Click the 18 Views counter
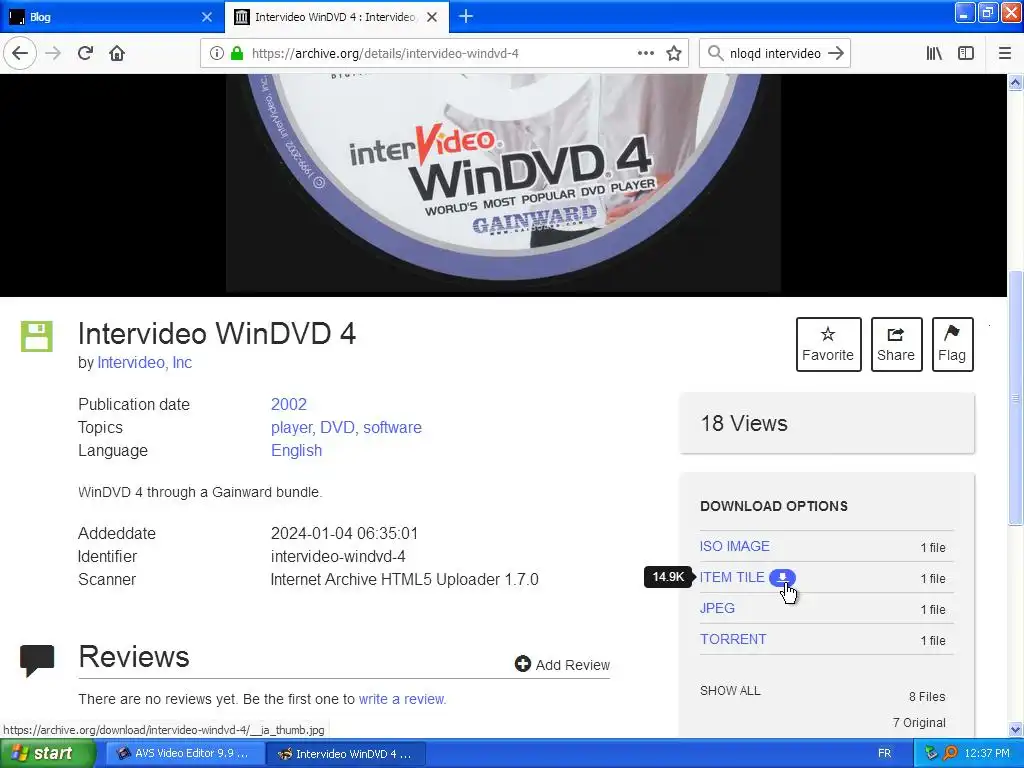This screenshot has height=768, width=1024. click(x=744, y=423)
